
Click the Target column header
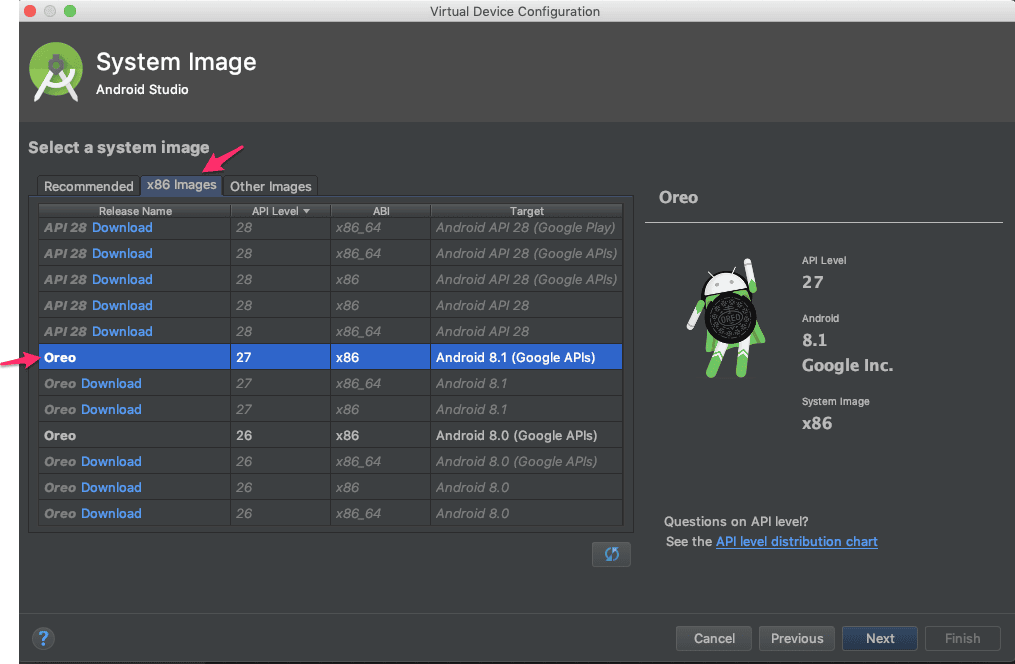pyautogui.click(x=526, y=211)
